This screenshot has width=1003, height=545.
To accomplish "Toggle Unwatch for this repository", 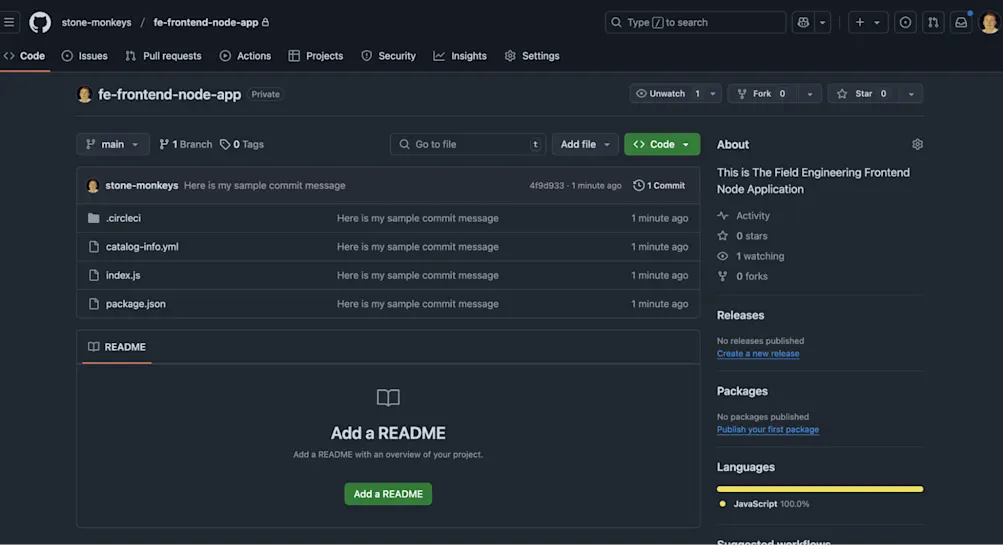I will [667, 93].
